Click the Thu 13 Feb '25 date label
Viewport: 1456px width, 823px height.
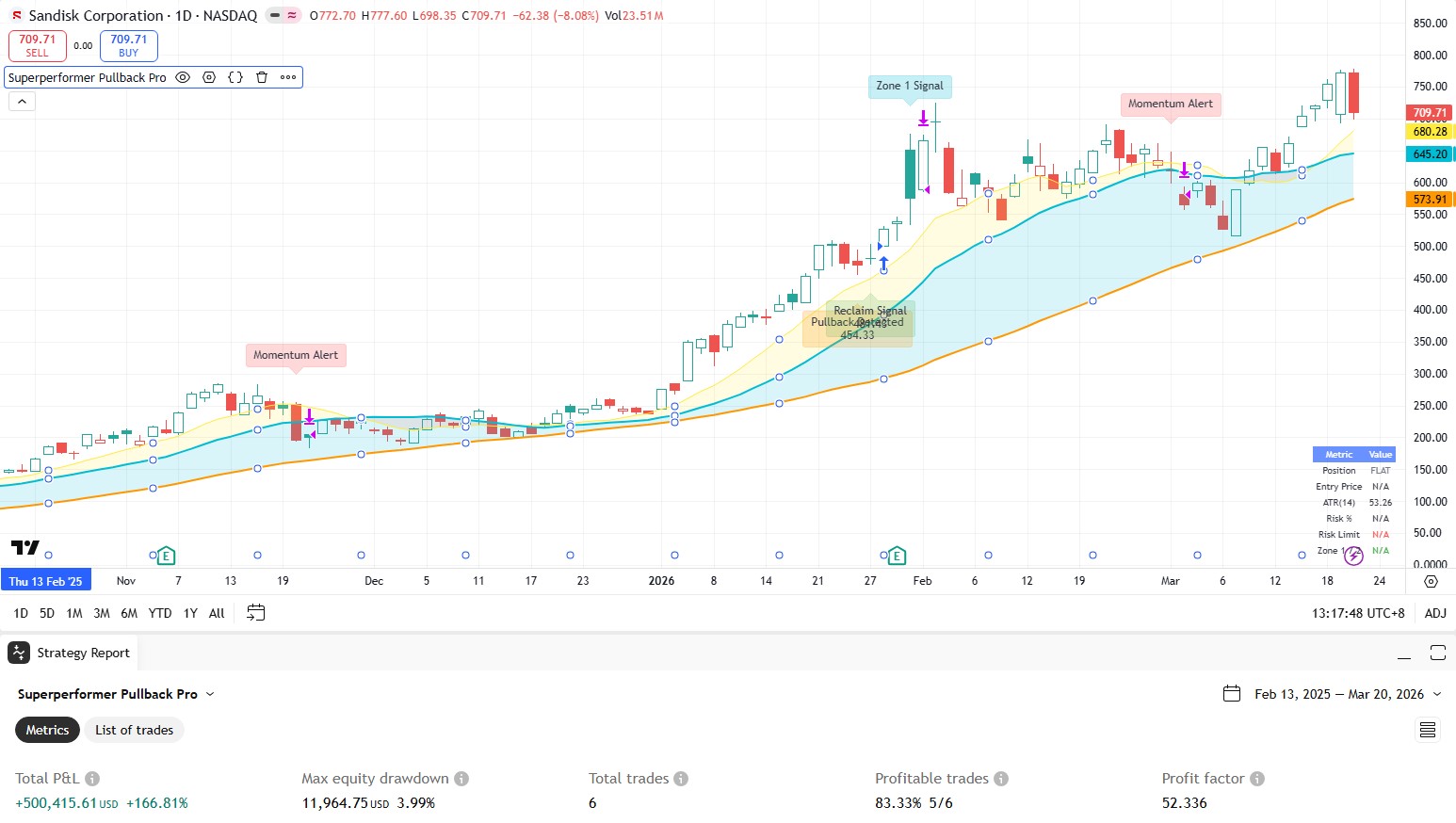pyautogui.click(x=46, y=581)
